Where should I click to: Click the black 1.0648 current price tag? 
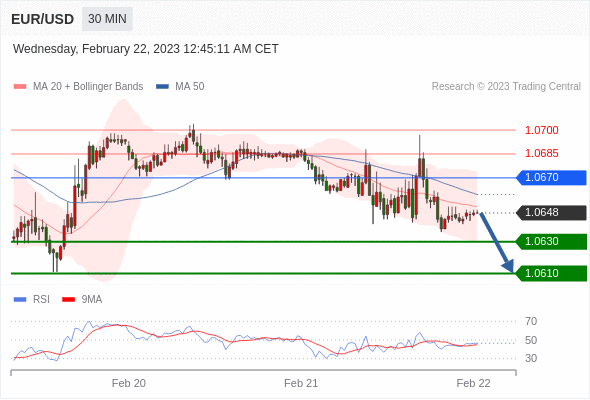551,213
